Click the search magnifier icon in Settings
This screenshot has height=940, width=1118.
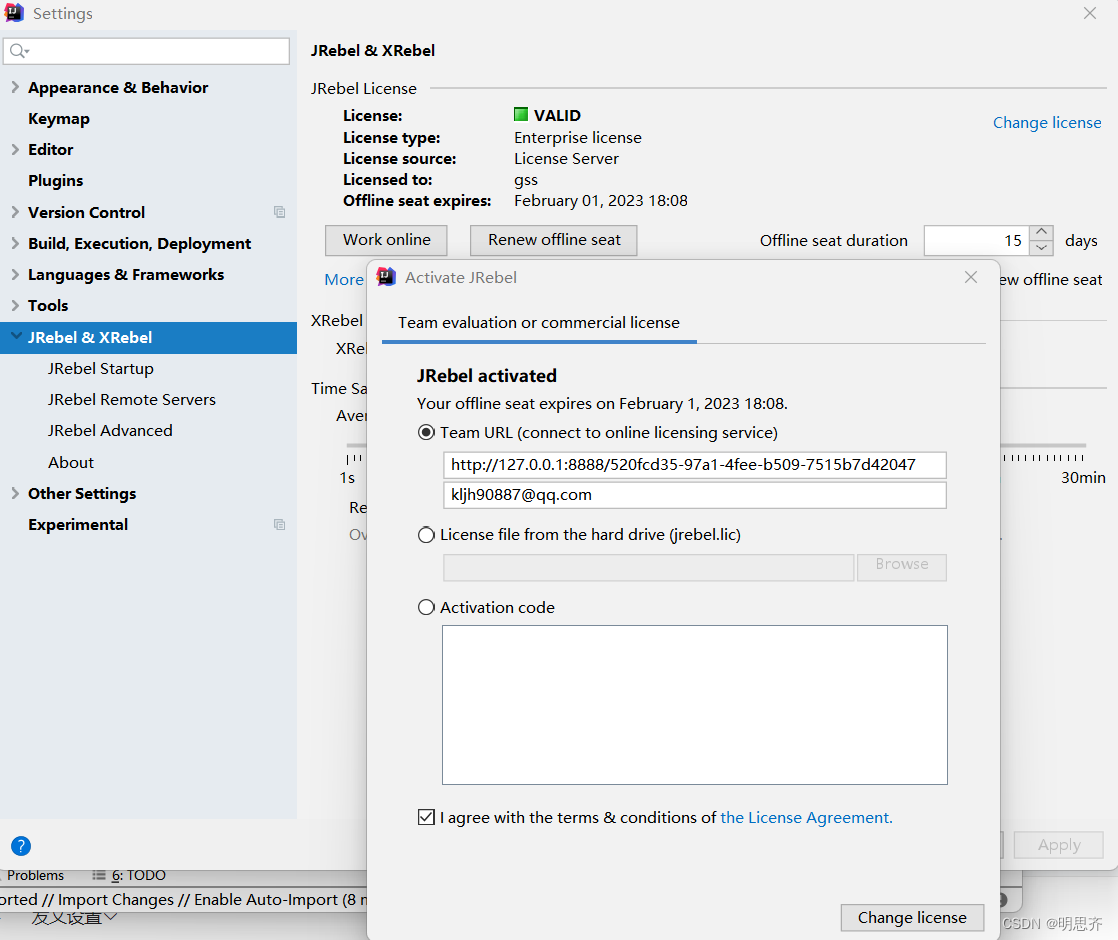click(x=19, y=51)
